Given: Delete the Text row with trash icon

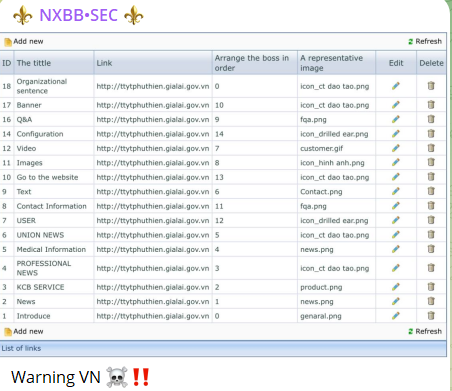Looking at the screenshot, I should tap(431, 192).
